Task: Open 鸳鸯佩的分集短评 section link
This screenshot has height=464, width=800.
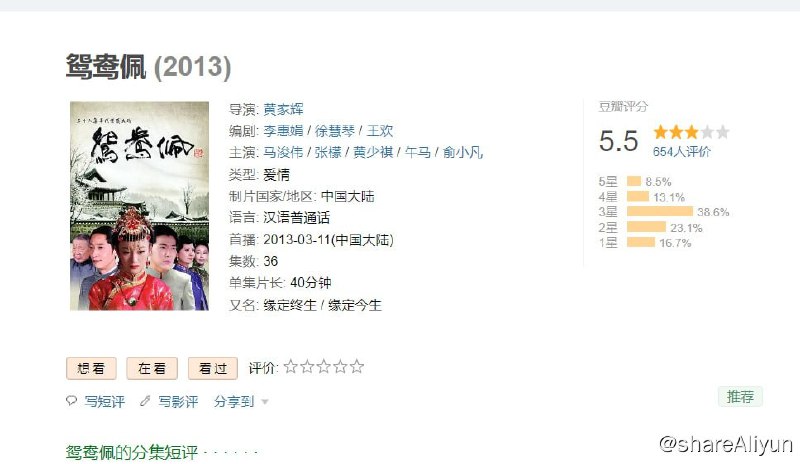Action: point(132,452)
